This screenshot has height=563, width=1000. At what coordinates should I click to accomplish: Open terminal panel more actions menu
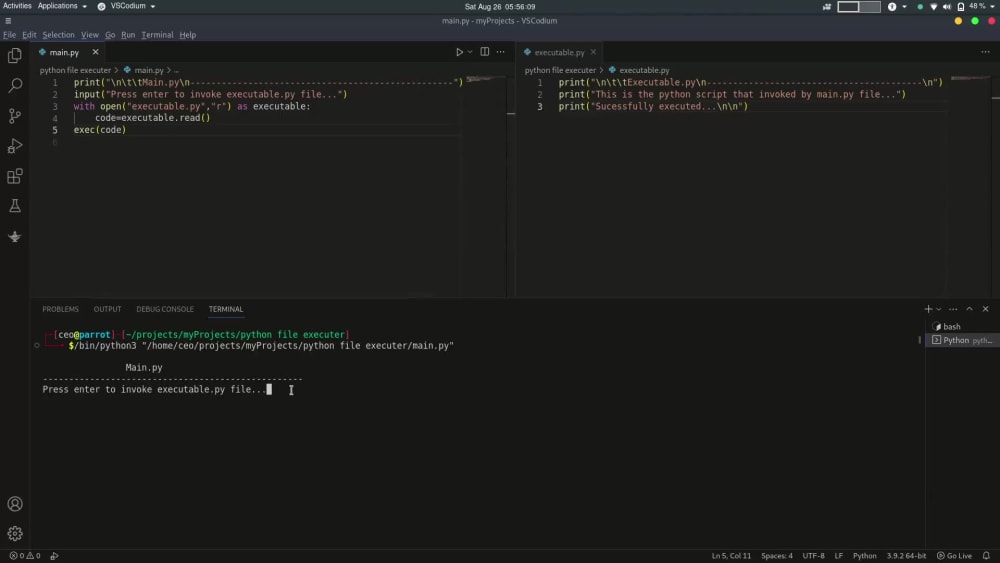(x=953, y=309)
